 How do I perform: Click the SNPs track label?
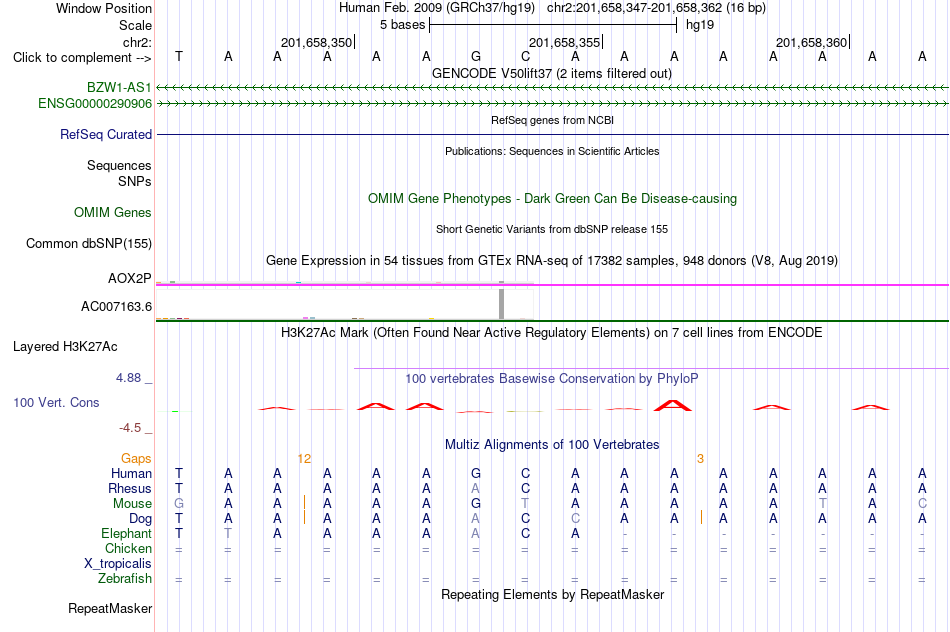135,181
